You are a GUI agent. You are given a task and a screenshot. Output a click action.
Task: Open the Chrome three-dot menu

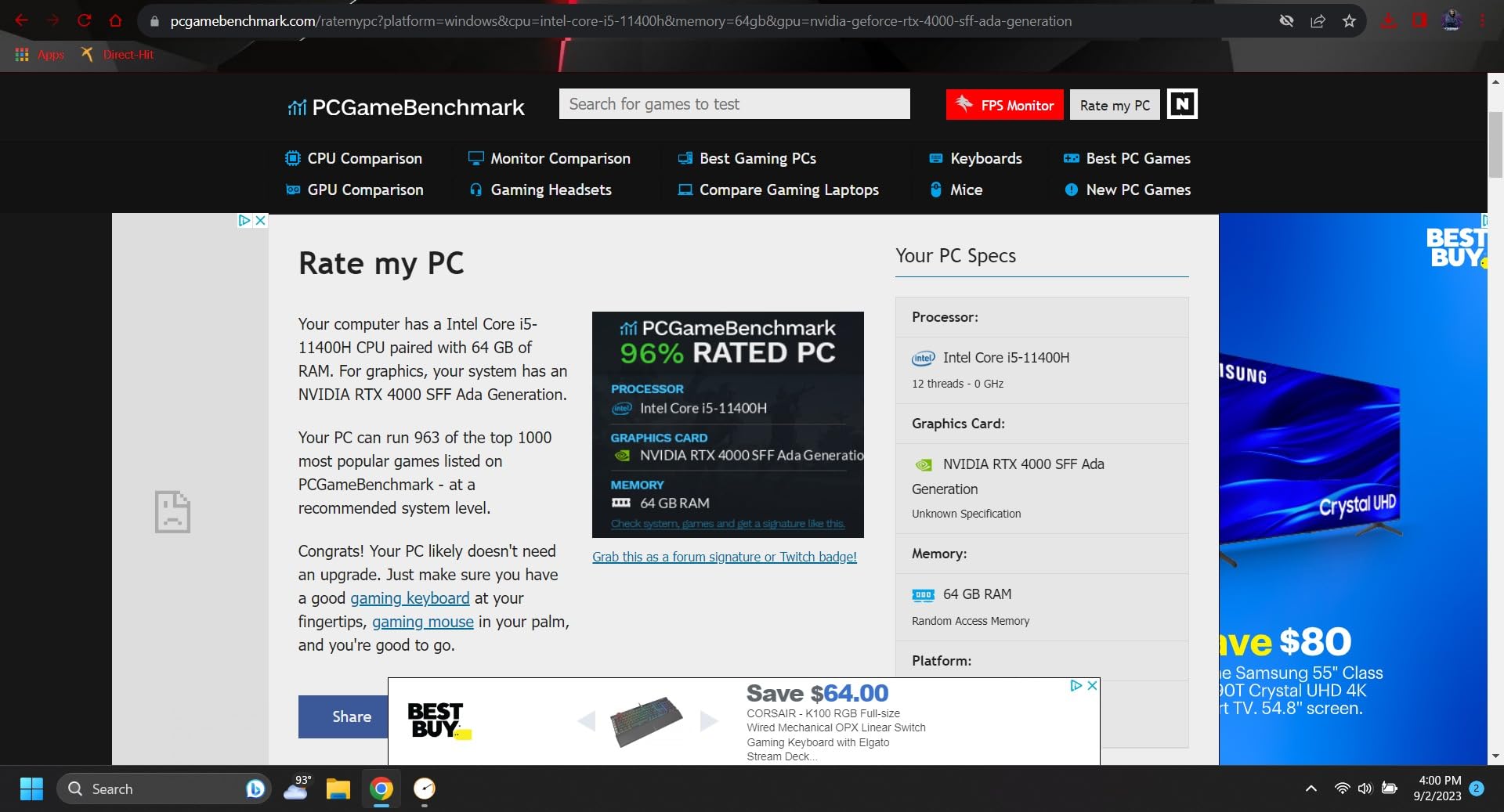1483,21
